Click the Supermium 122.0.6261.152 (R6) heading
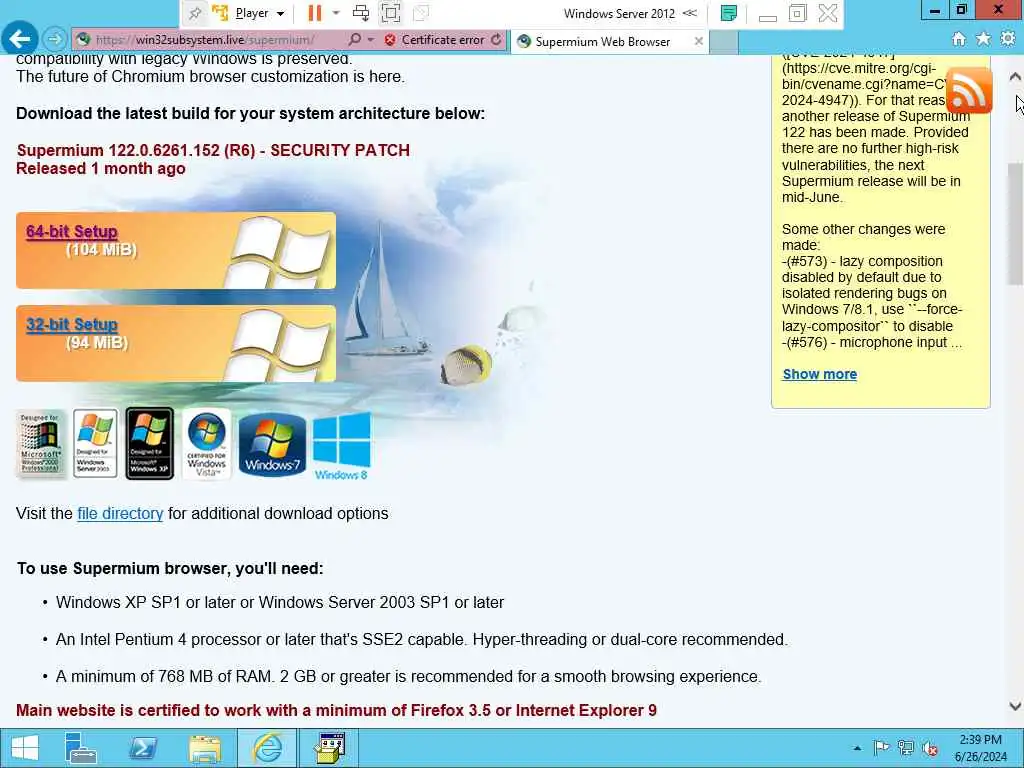 coord(213,150)
